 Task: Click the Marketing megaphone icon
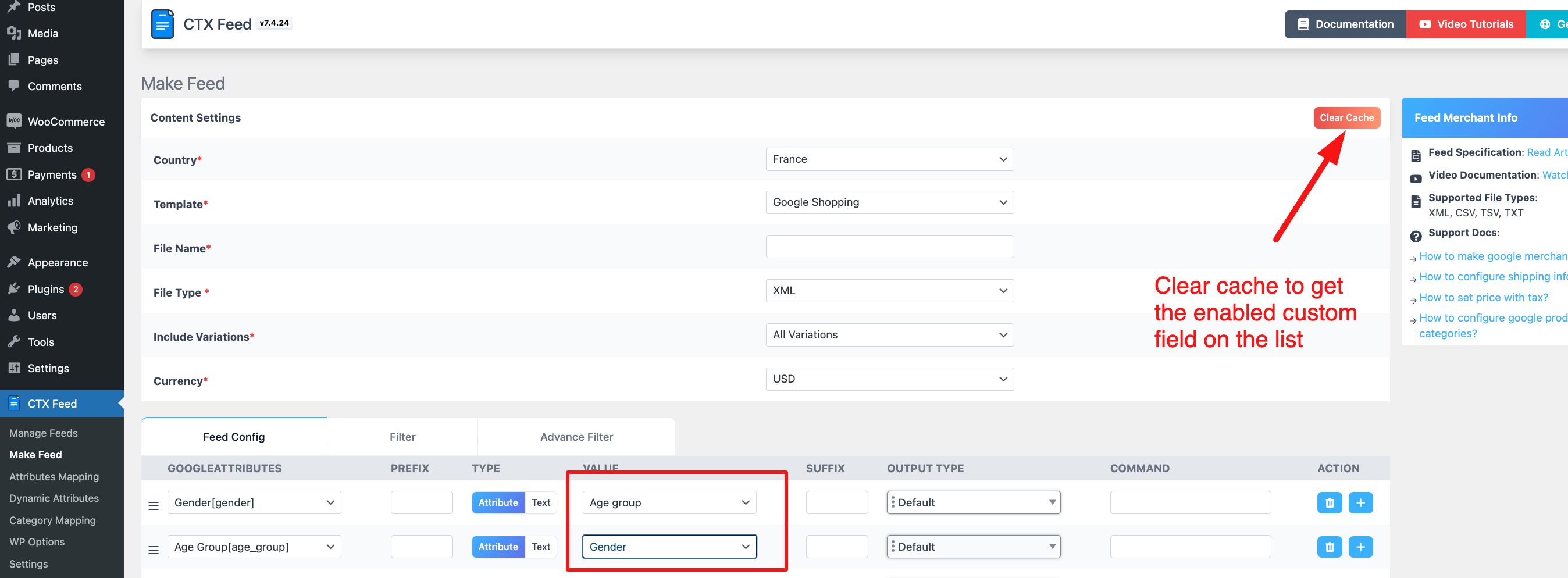click(14, 227)
